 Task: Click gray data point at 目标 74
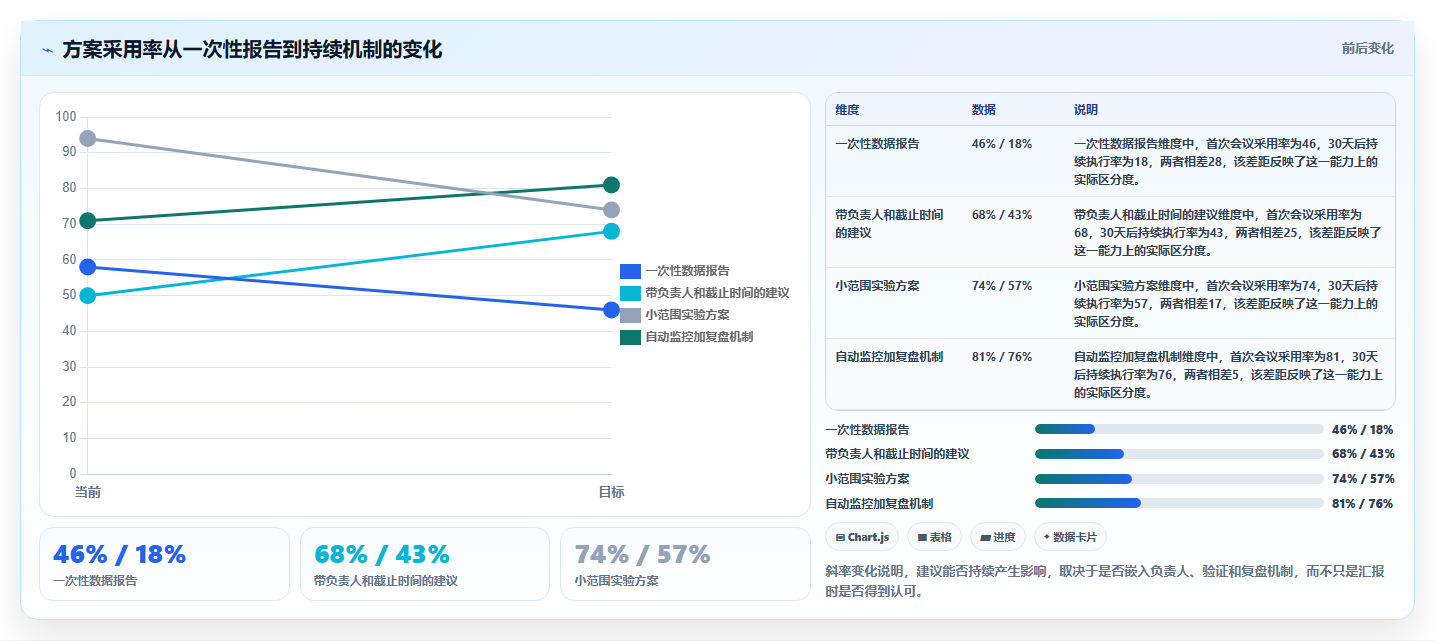(612, 210)
